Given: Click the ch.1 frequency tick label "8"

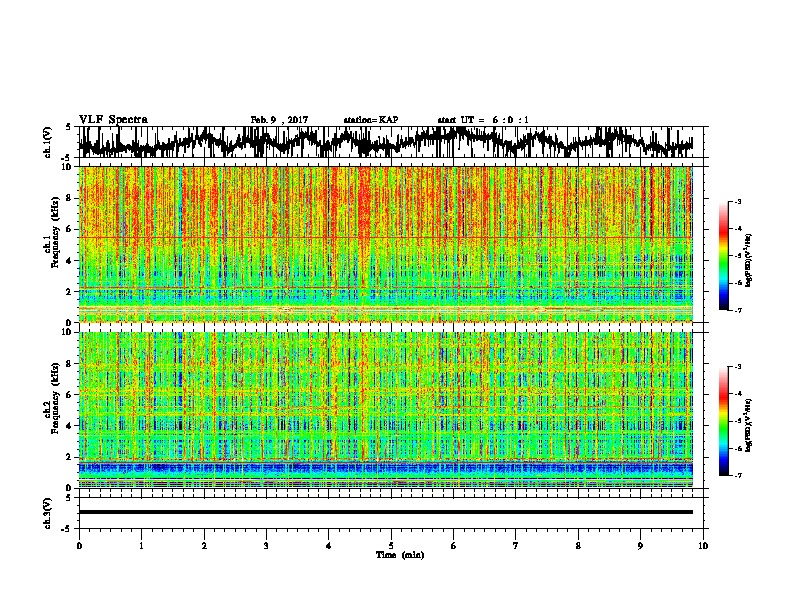Looking at the screenshot, I should 69,198.
